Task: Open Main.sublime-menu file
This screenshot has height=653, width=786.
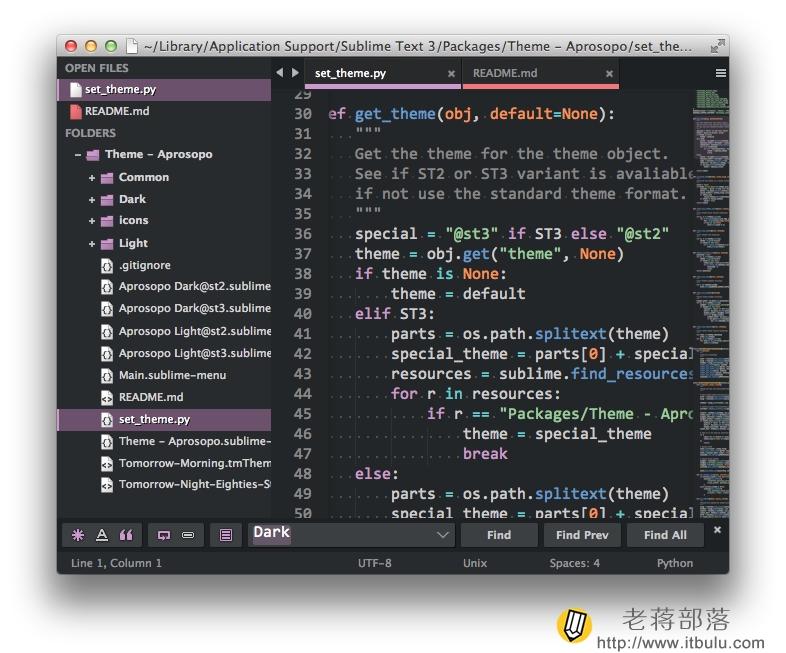Action: 172,375
